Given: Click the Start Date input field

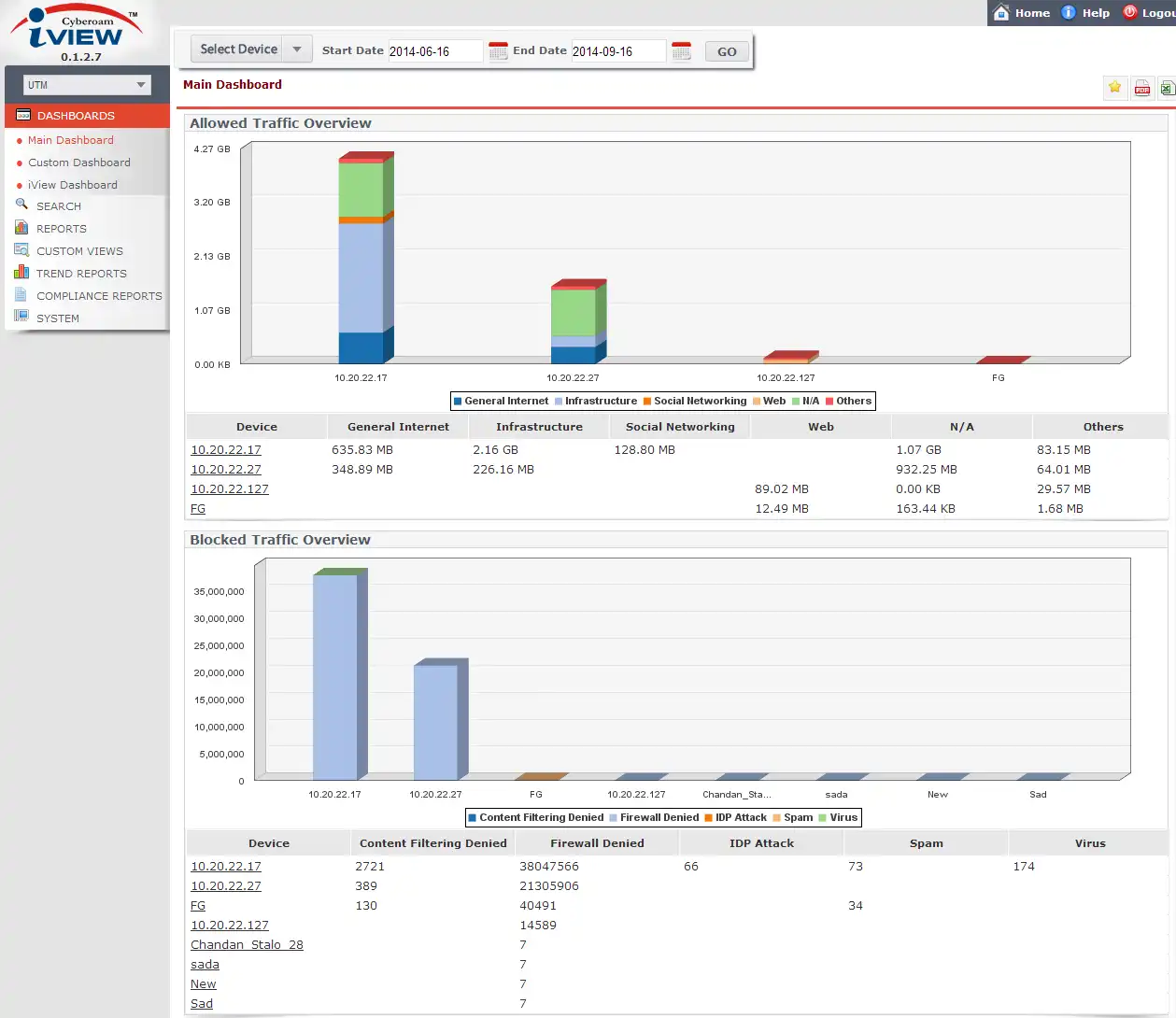Looking at the screenshot, I should pos(435,51).
